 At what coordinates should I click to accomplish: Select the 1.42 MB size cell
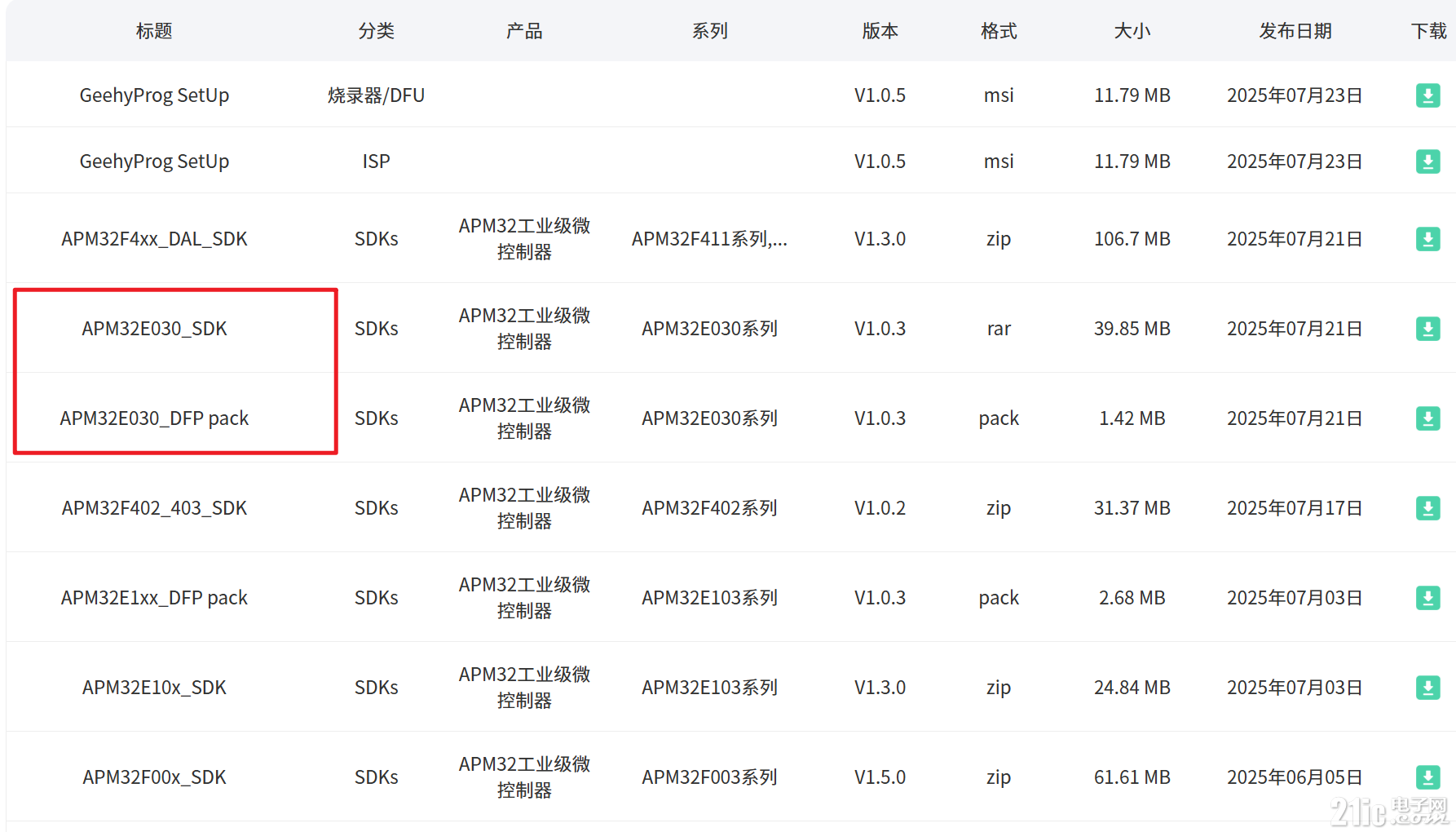click(x=1132, y=418)
